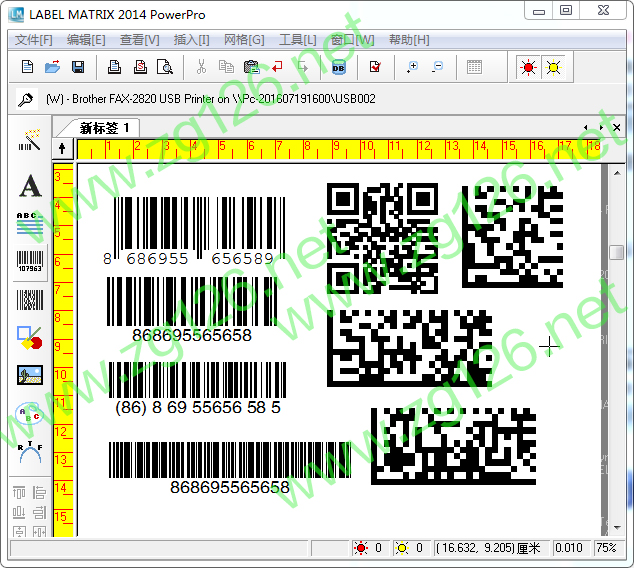
Task: Click the tab scroll left arrow
Action: [x=585, y=127]
